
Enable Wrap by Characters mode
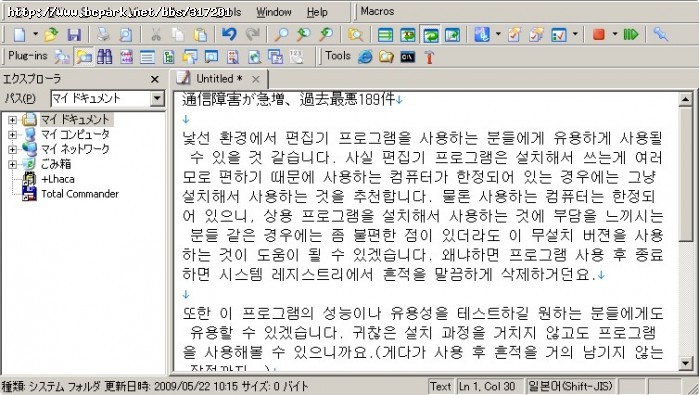point(408,35)
